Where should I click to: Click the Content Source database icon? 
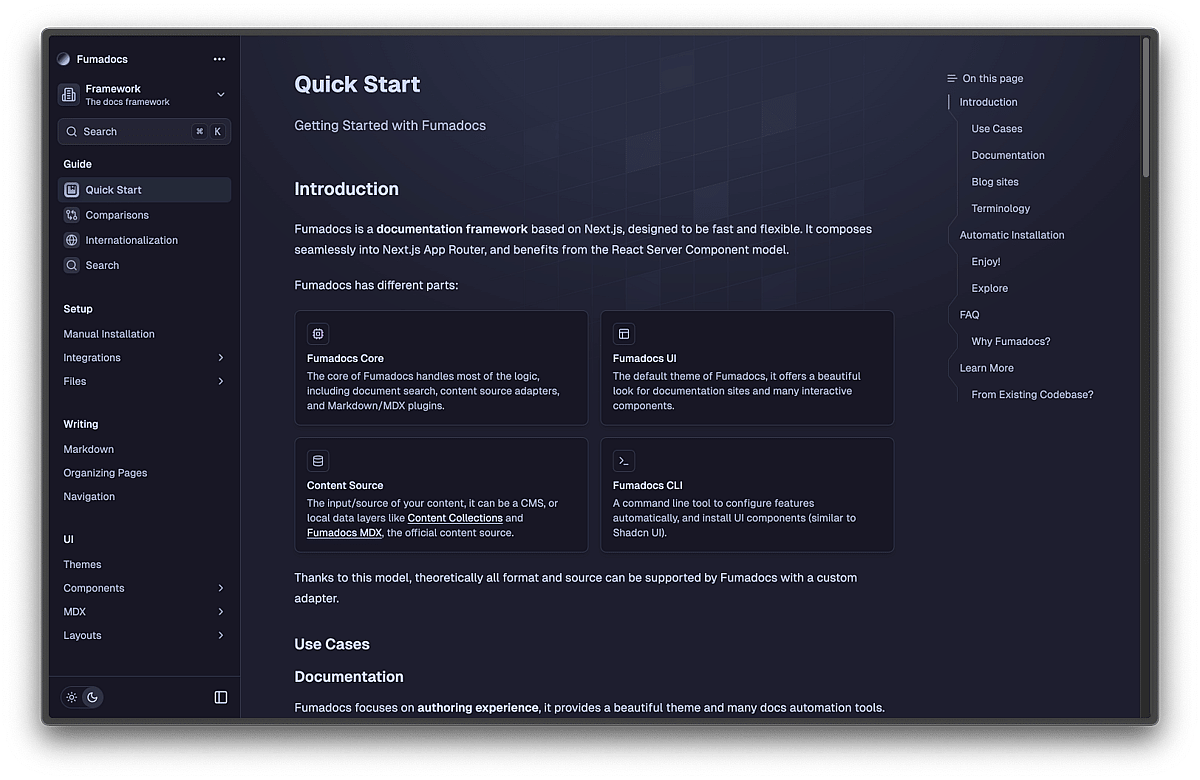click(318, 461)
